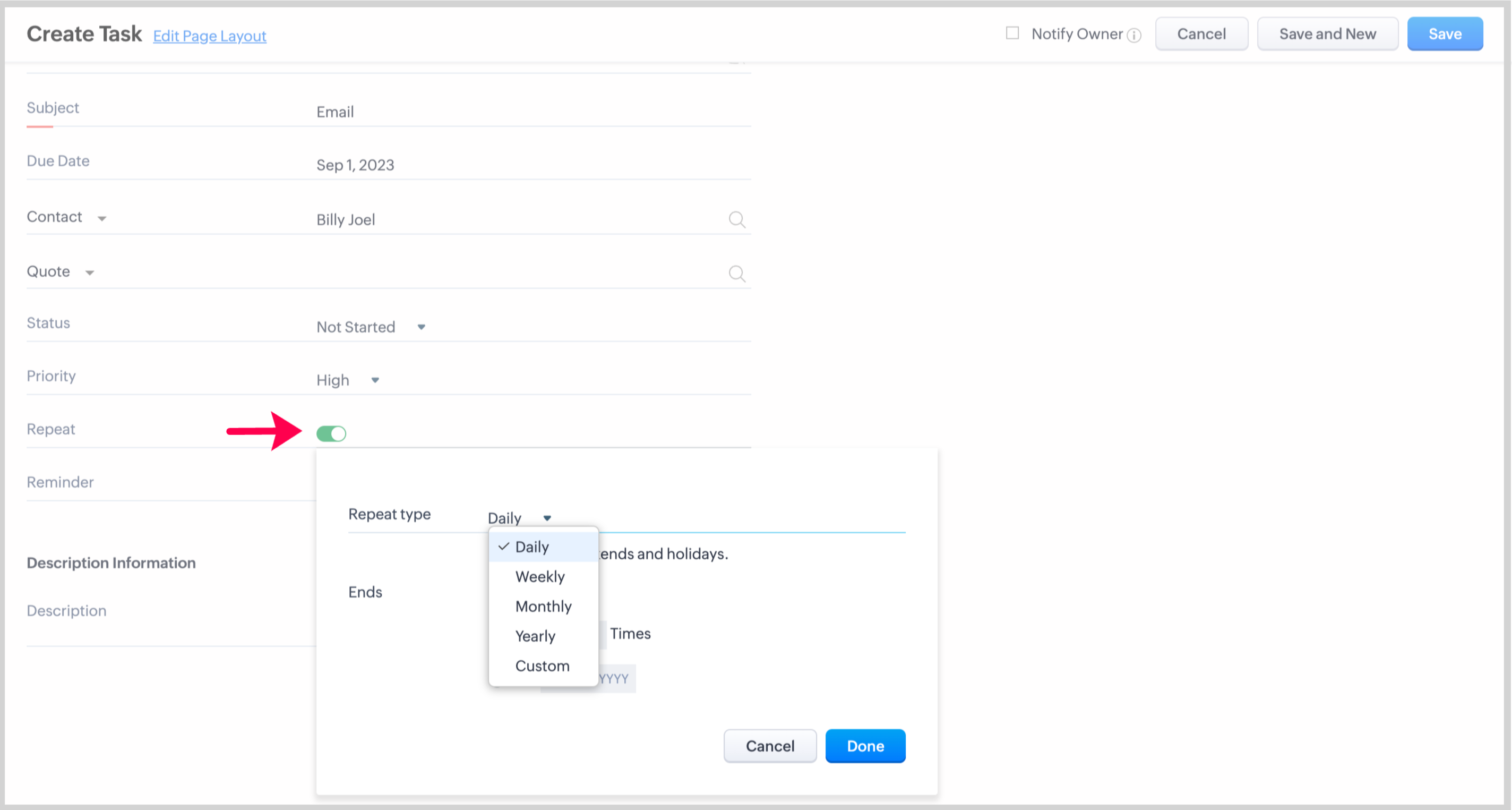The height and width of the screenshot is (810, 1512).
Task: Open the Edit Page Layout link
Action: tap(210, 36)
